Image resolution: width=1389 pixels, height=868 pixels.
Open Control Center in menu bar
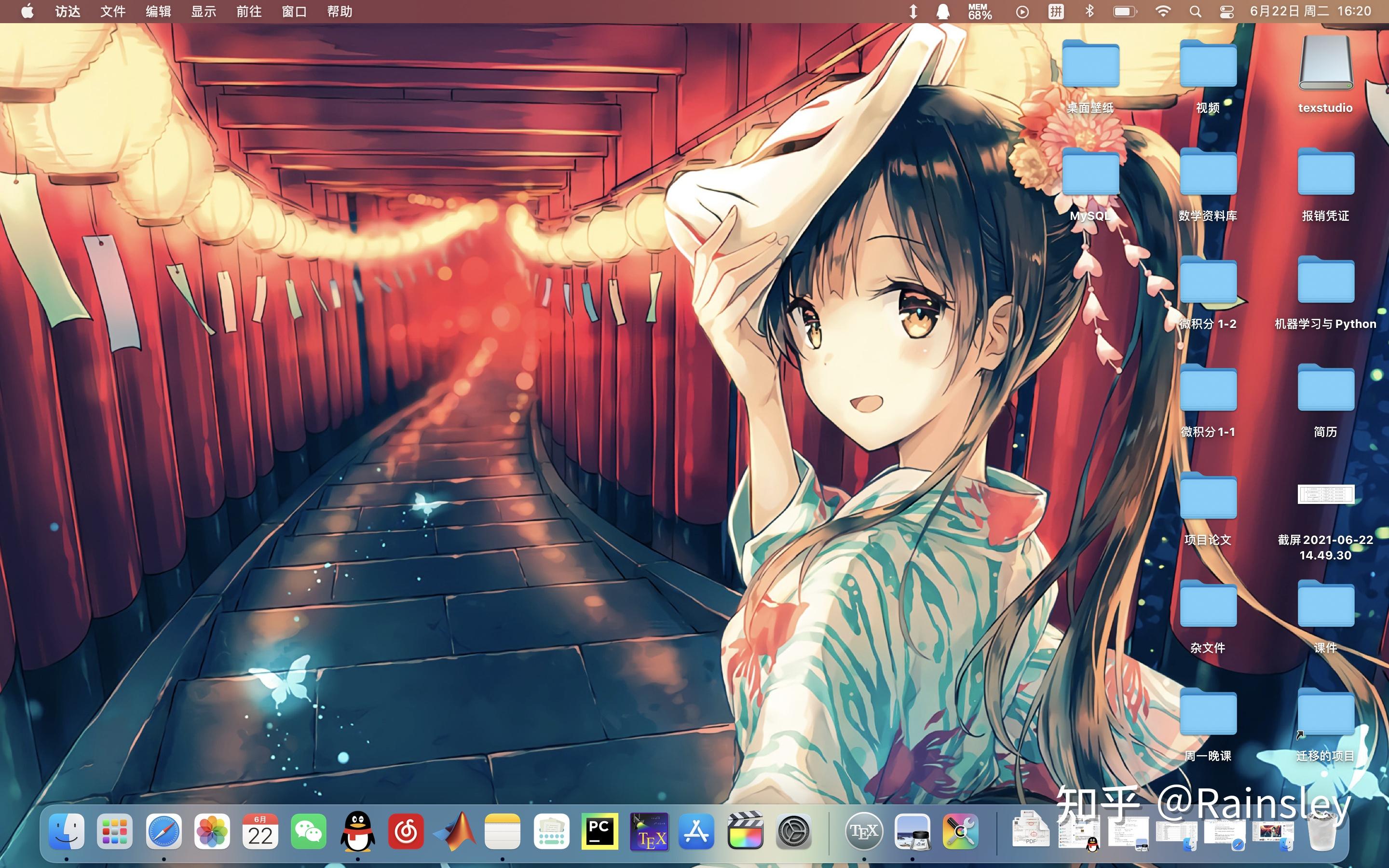(1226, 12)
